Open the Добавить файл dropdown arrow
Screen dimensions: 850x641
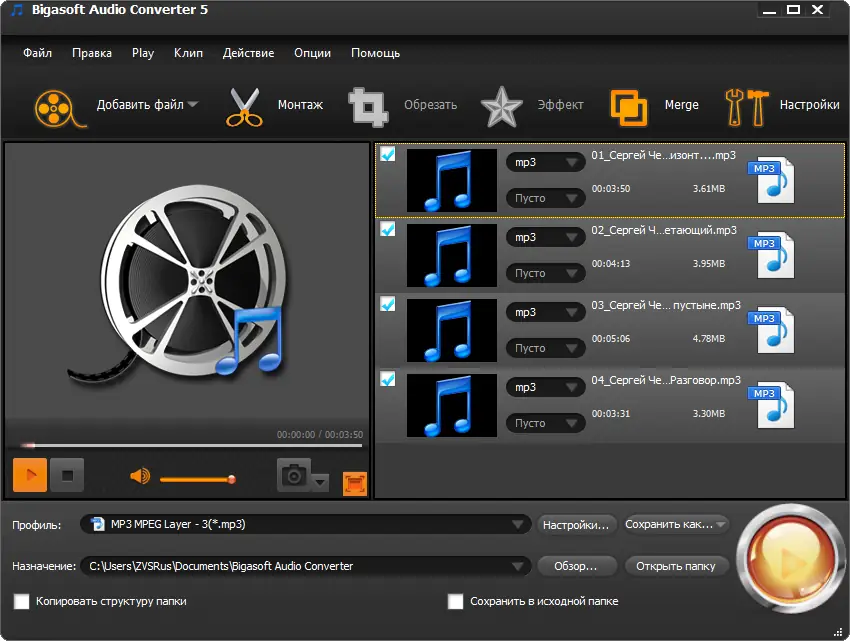193,104
